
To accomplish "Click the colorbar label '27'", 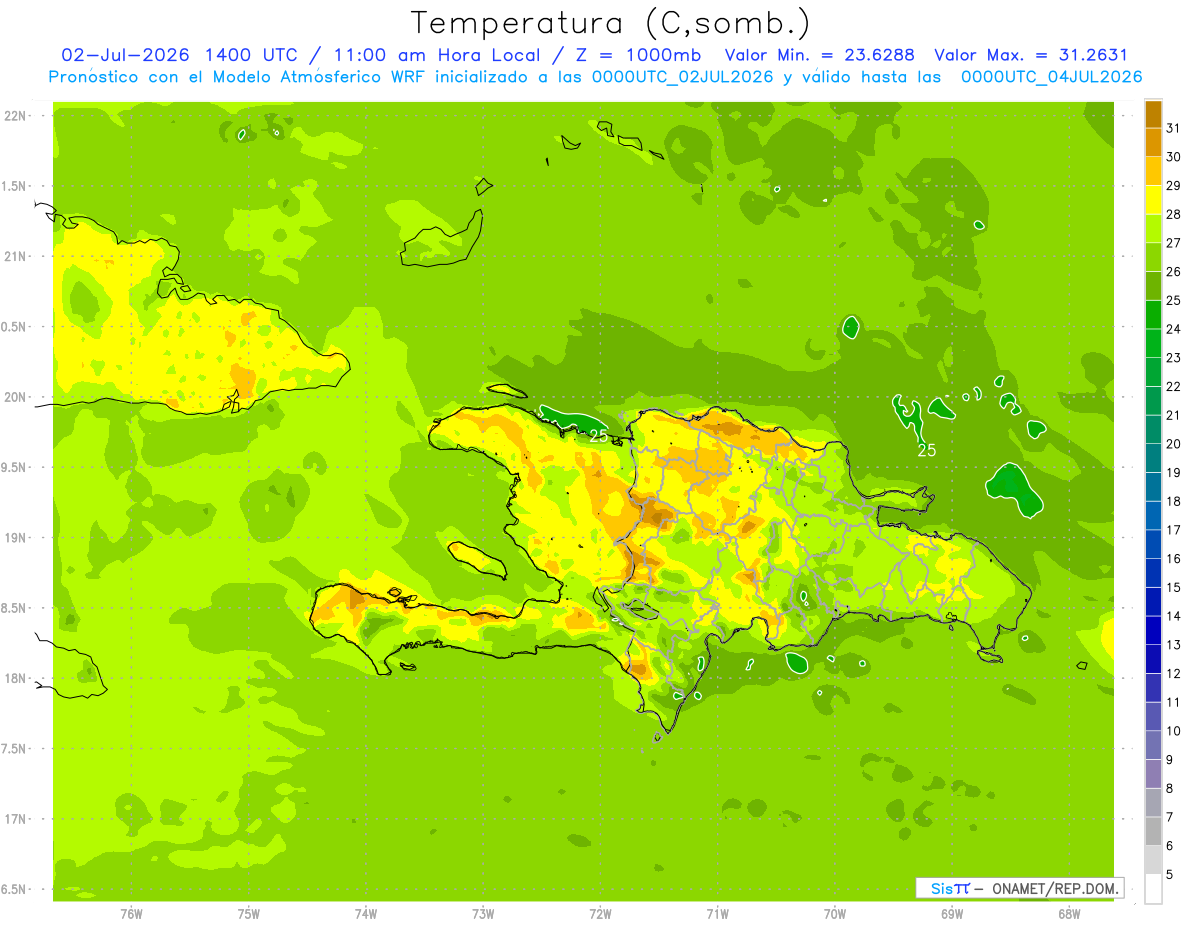I will click(x=1174, y=243).
